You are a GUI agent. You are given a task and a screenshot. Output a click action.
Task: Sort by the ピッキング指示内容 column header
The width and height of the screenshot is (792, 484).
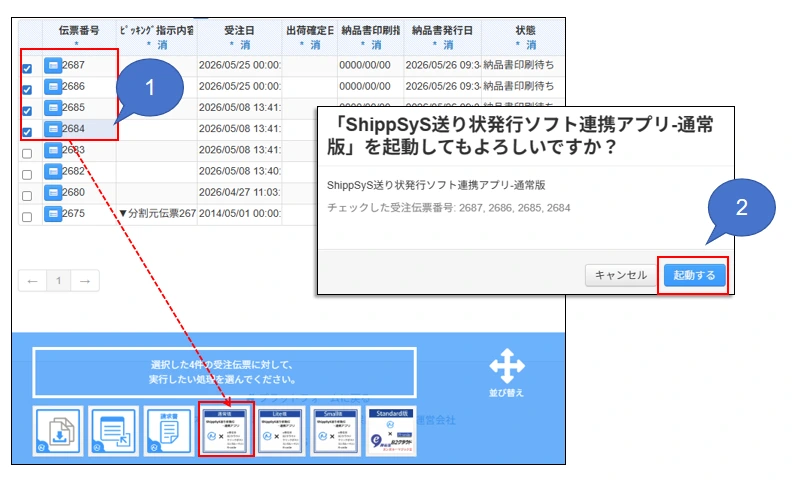pos(157,30)
